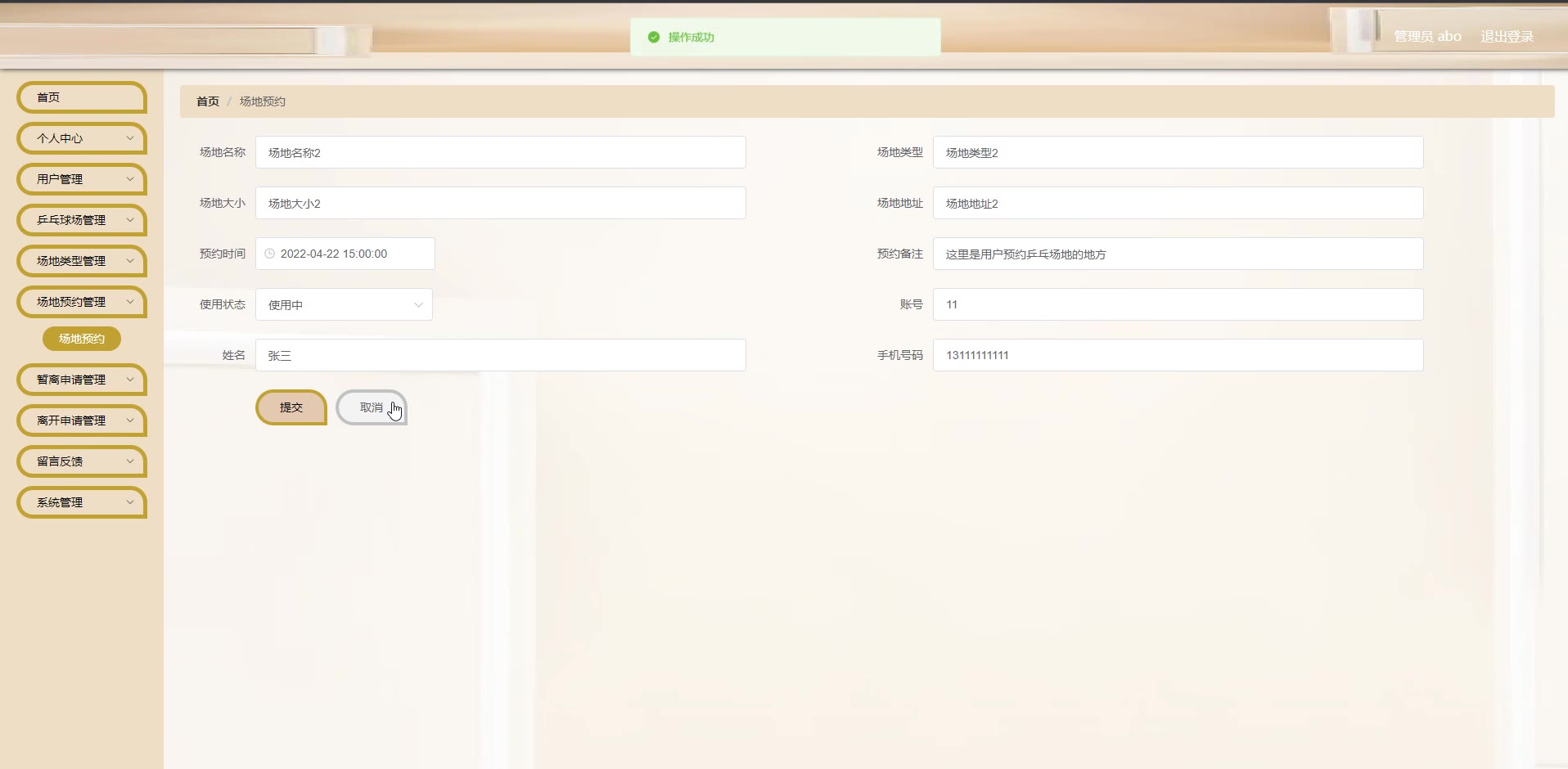Expand the 离开申请管理 menu chevron

pos(130,420)
